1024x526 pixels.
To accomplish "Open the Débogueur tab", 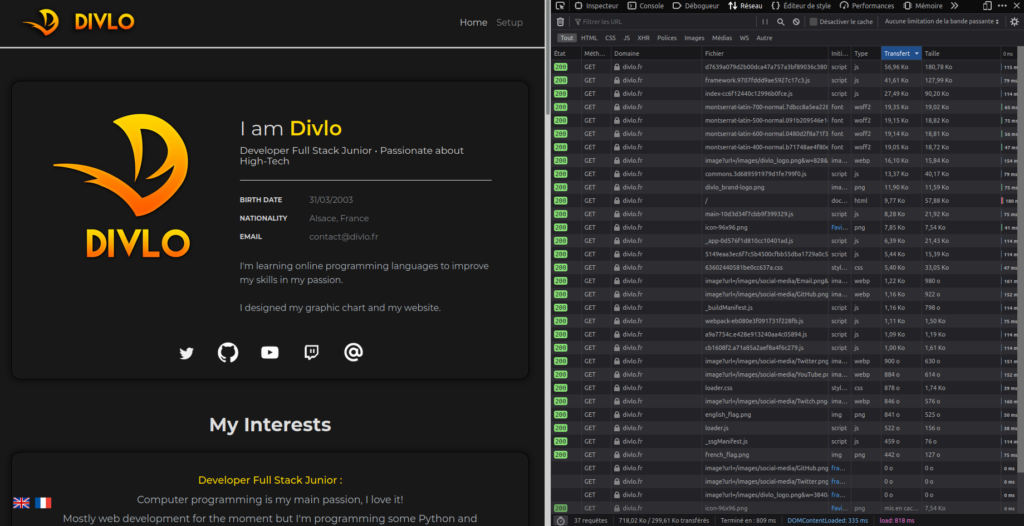I will (696, 6).
